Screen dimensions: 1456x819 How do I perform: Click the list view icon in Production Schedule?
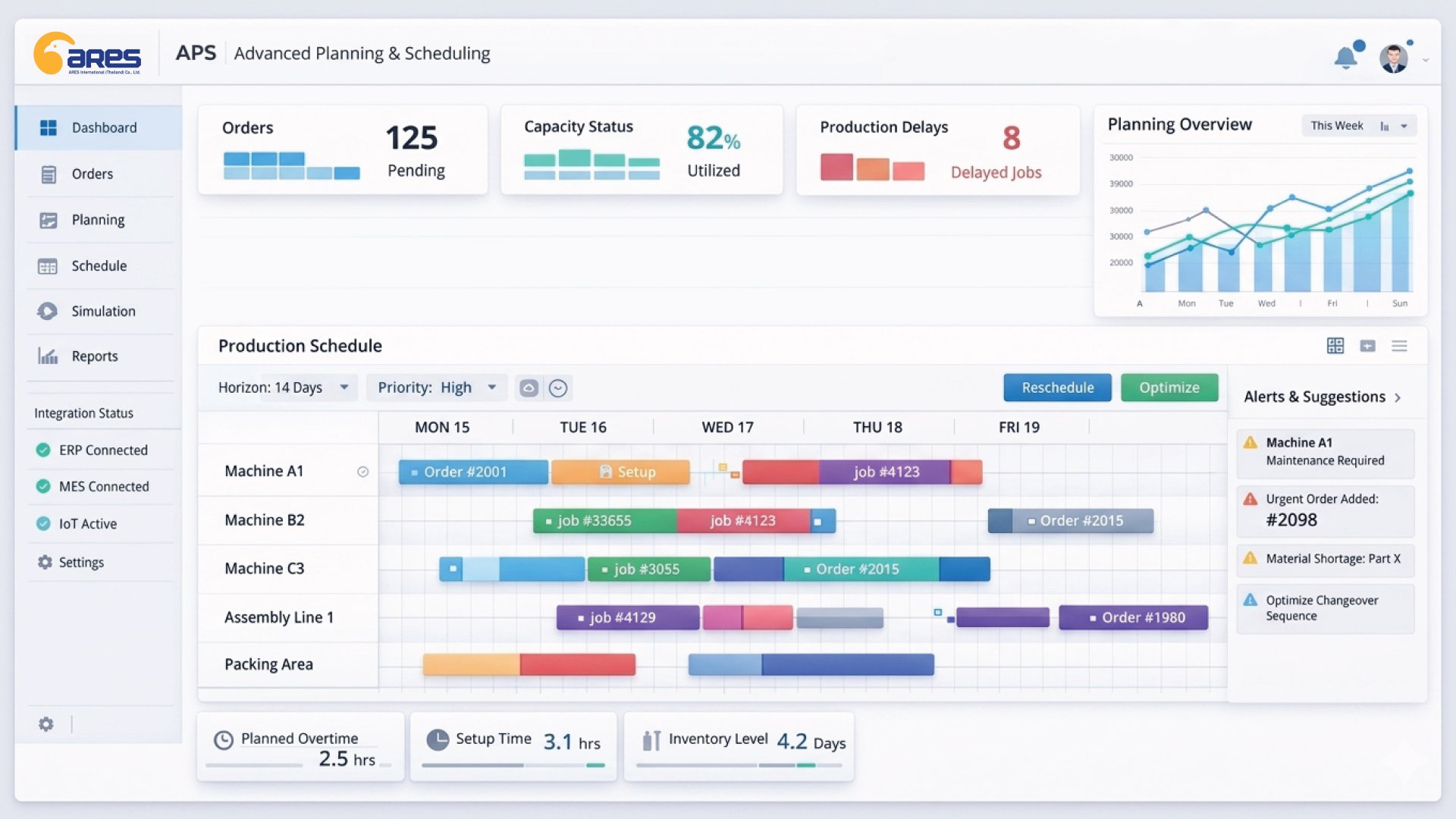(x=1399, y=346)
